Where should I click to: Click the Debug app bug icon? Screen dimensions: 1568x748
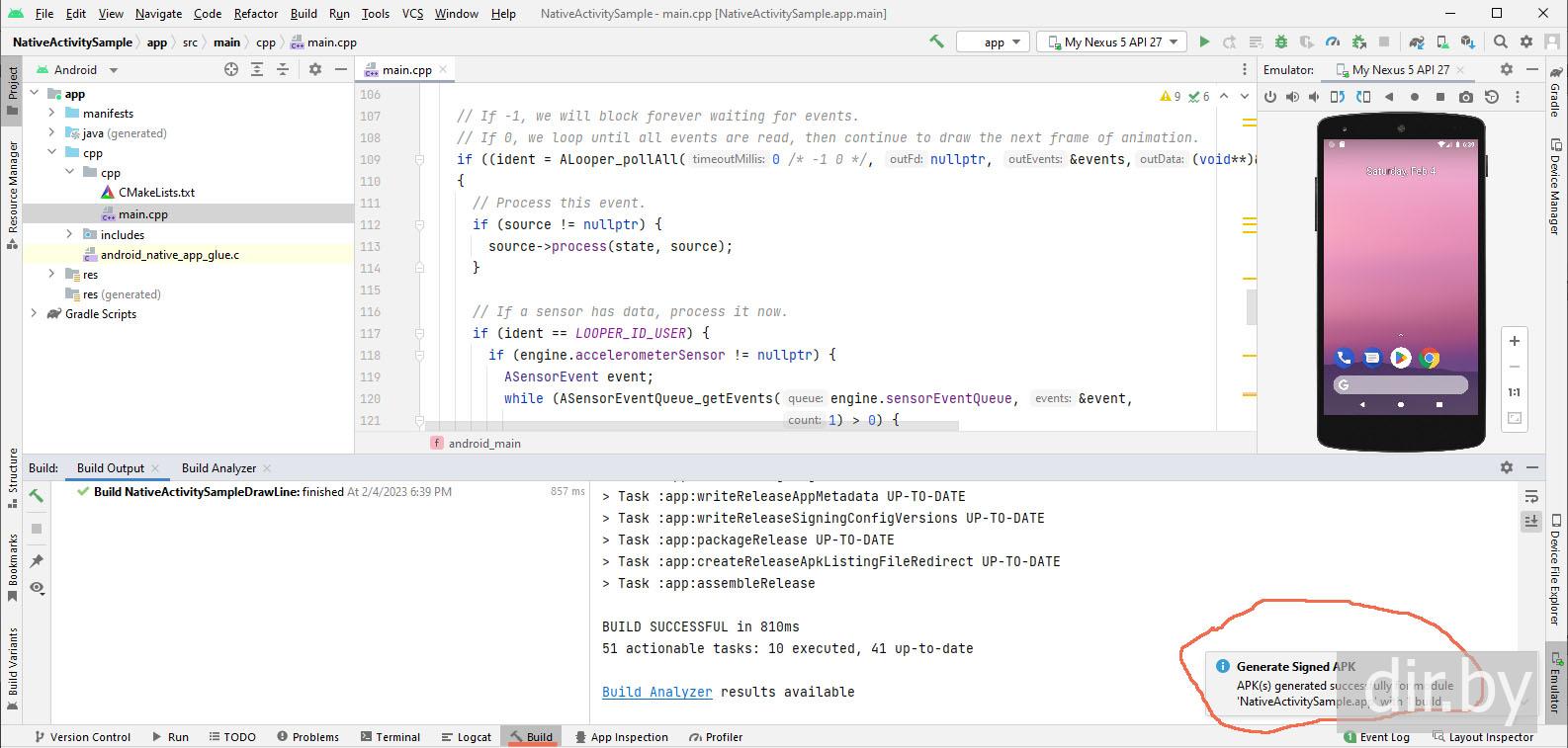pos(1280,42)
